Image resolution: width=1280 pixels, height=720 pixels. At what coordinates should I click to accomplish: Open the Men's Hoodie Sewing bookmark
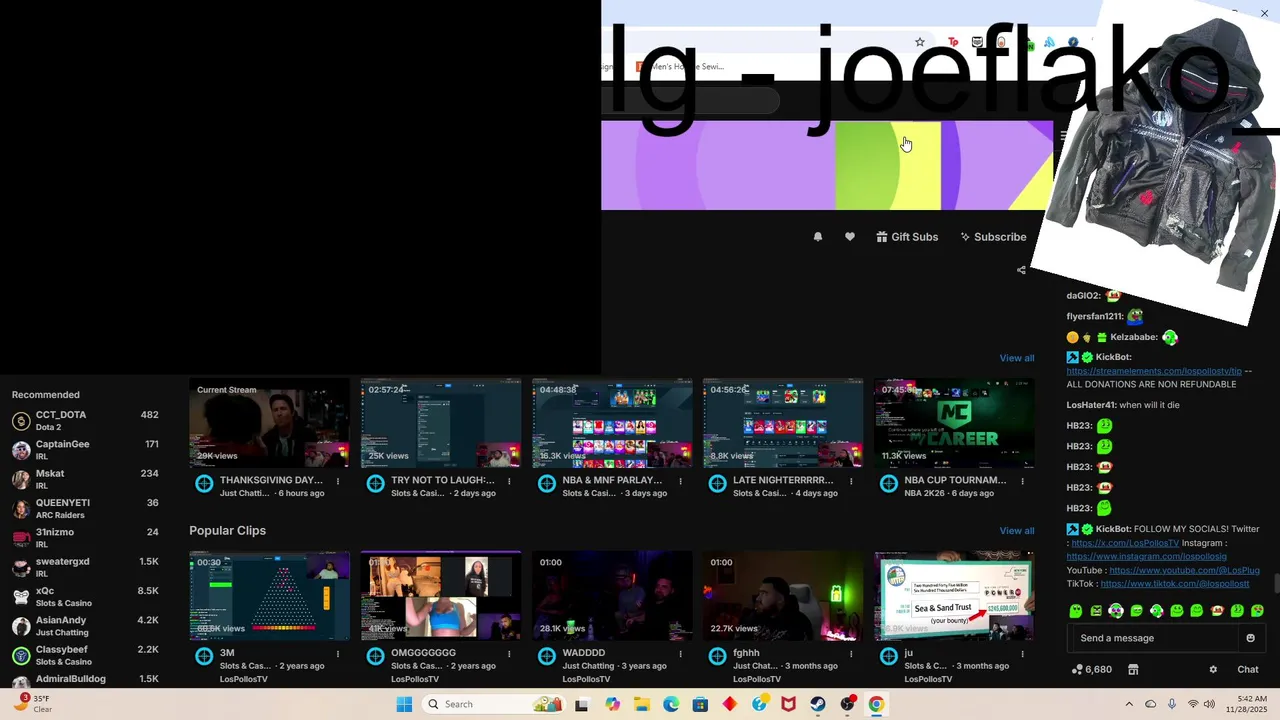click(681, 66)
